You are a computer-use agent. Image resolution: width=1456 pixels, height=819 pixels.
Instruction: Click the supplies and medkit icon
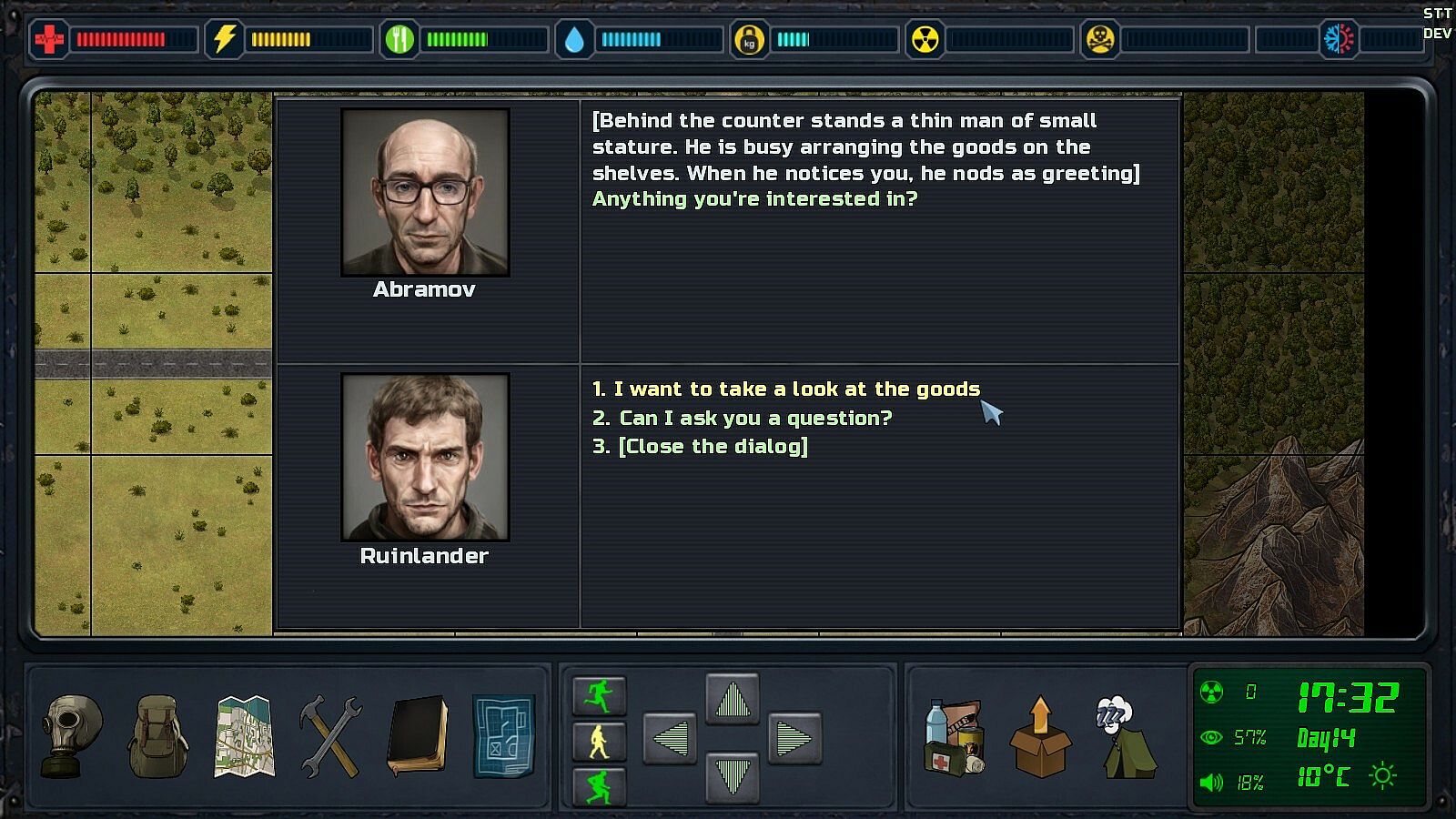(x=955, y=736)
